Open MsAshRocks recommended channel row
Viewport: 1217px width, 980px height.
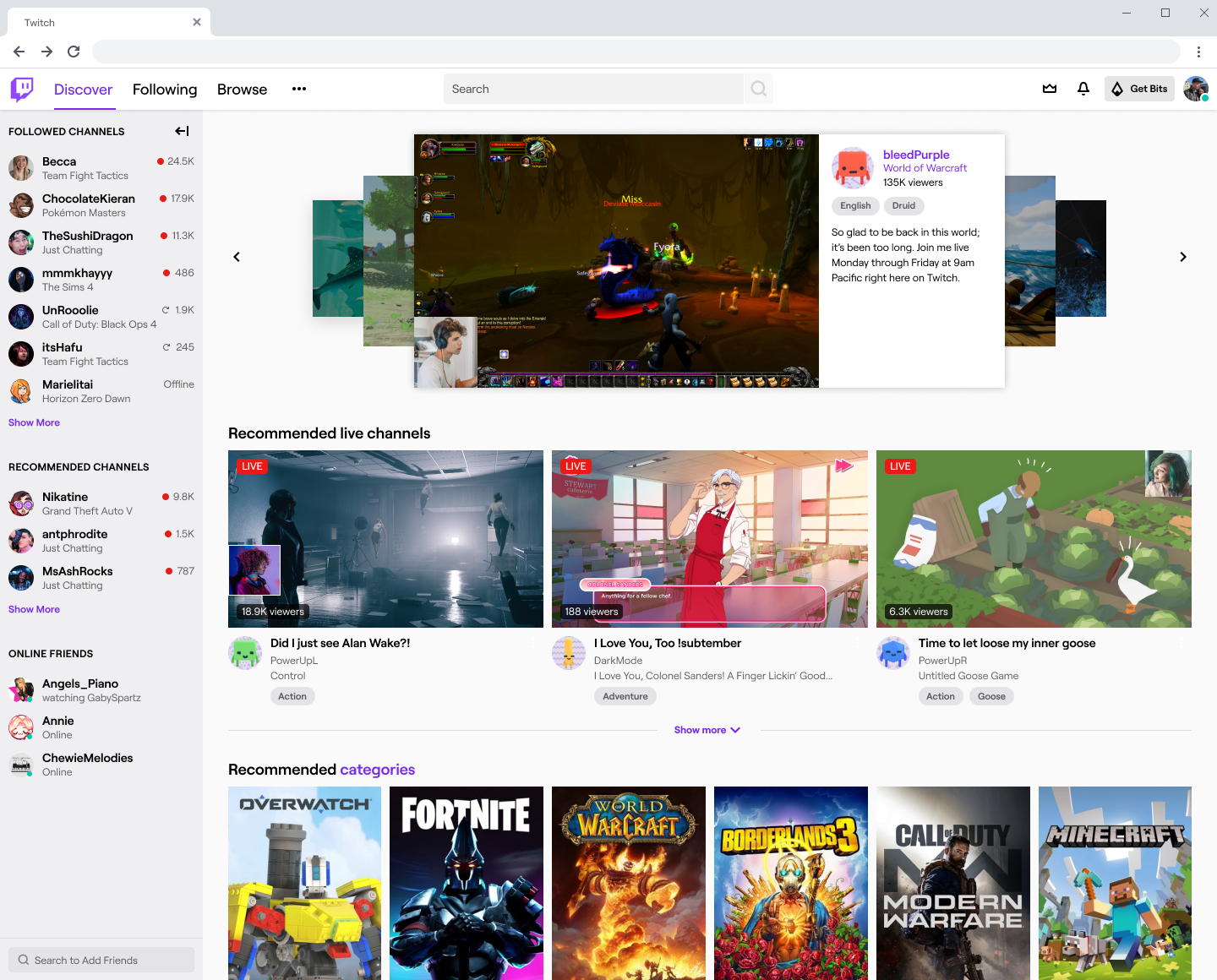(x=101, y=578)
